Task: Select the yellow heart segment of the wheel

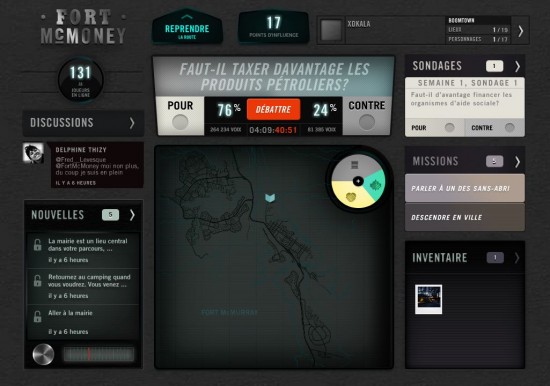Action: tap(351, 195)
